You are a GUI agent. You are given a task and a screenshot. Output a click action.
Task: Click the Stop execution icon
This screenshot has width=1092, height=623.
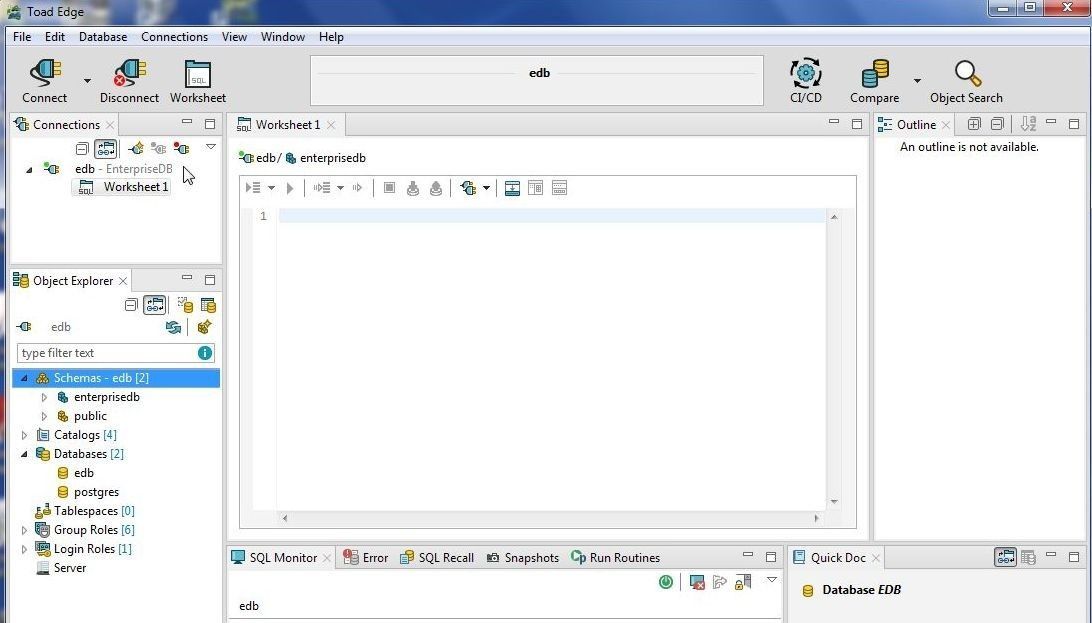pos(389,188)
